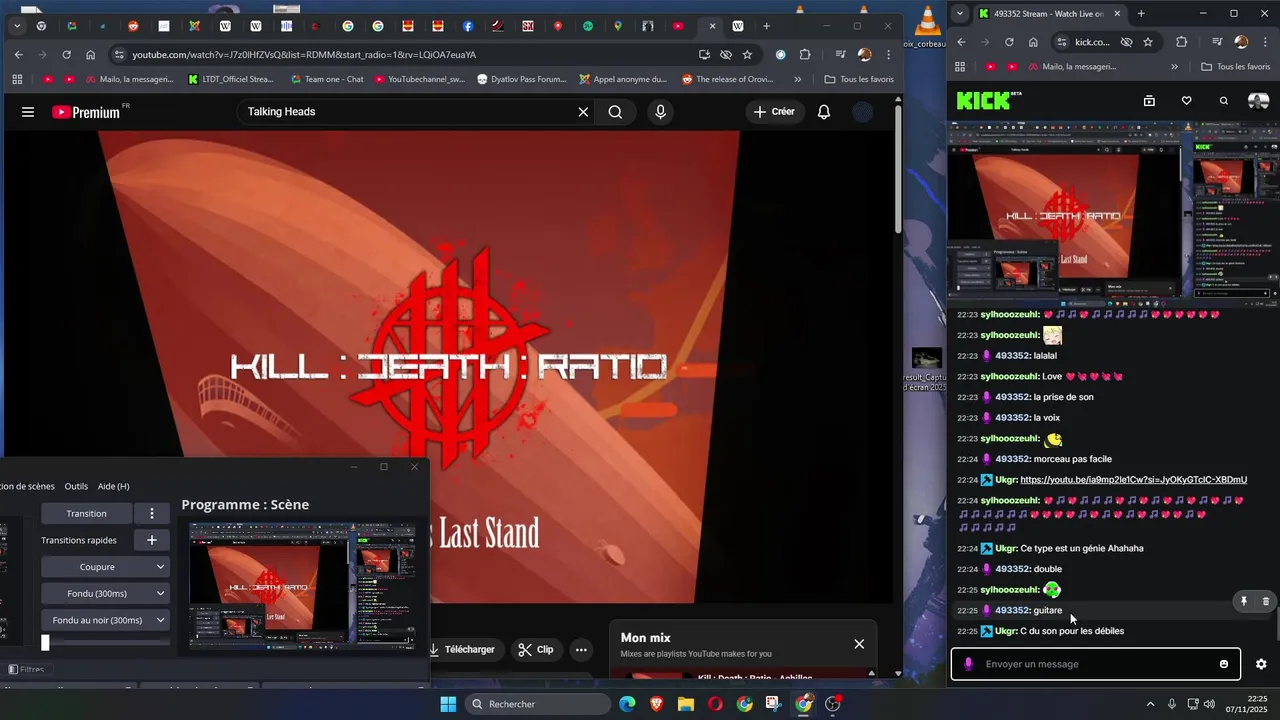Open Kick home logo
Viewport: 1280px width, 720px height.
[x=984, y=100]
